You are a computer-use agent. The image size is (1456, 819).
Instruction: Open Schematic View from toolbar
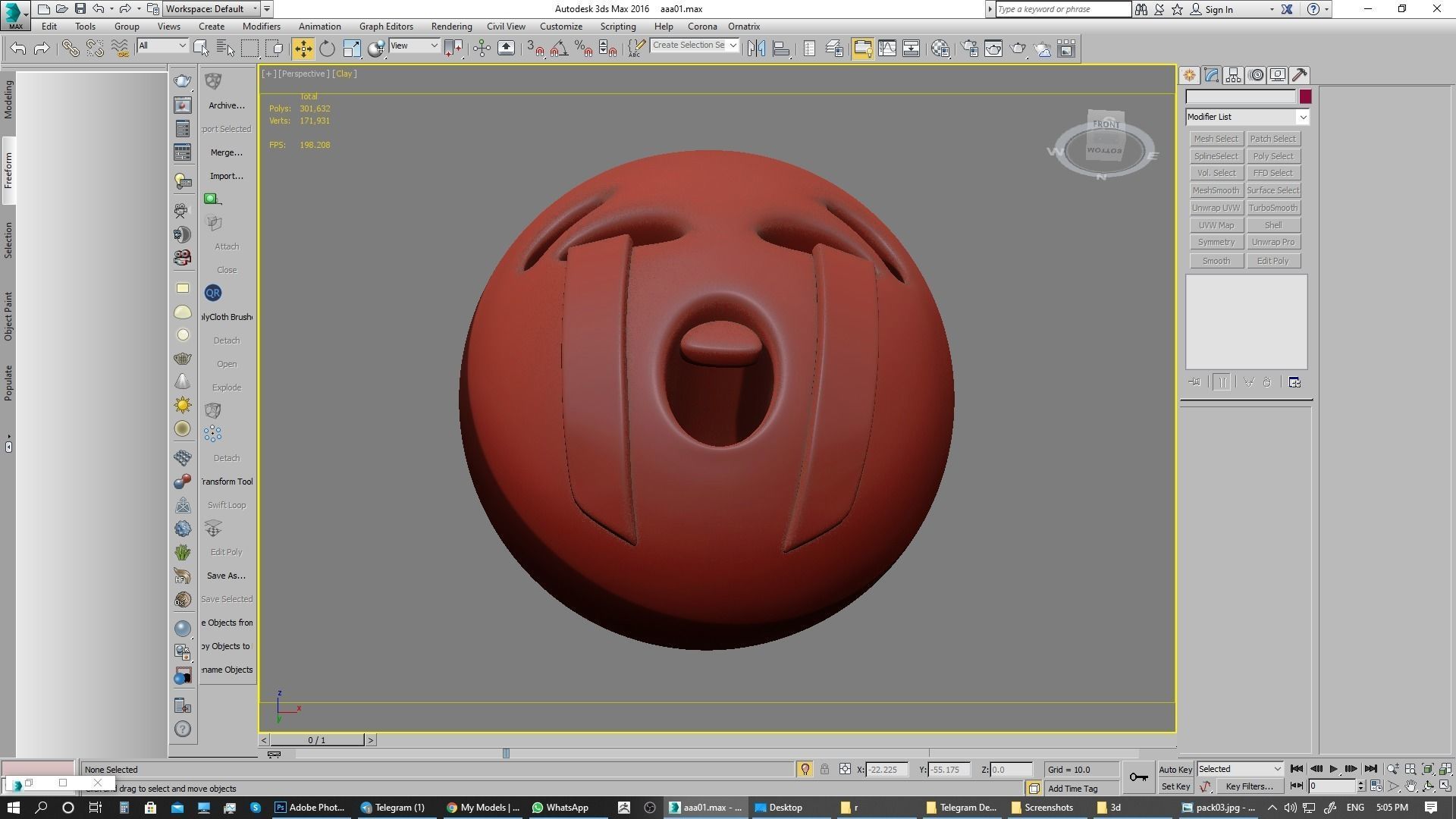click(911, 49)
